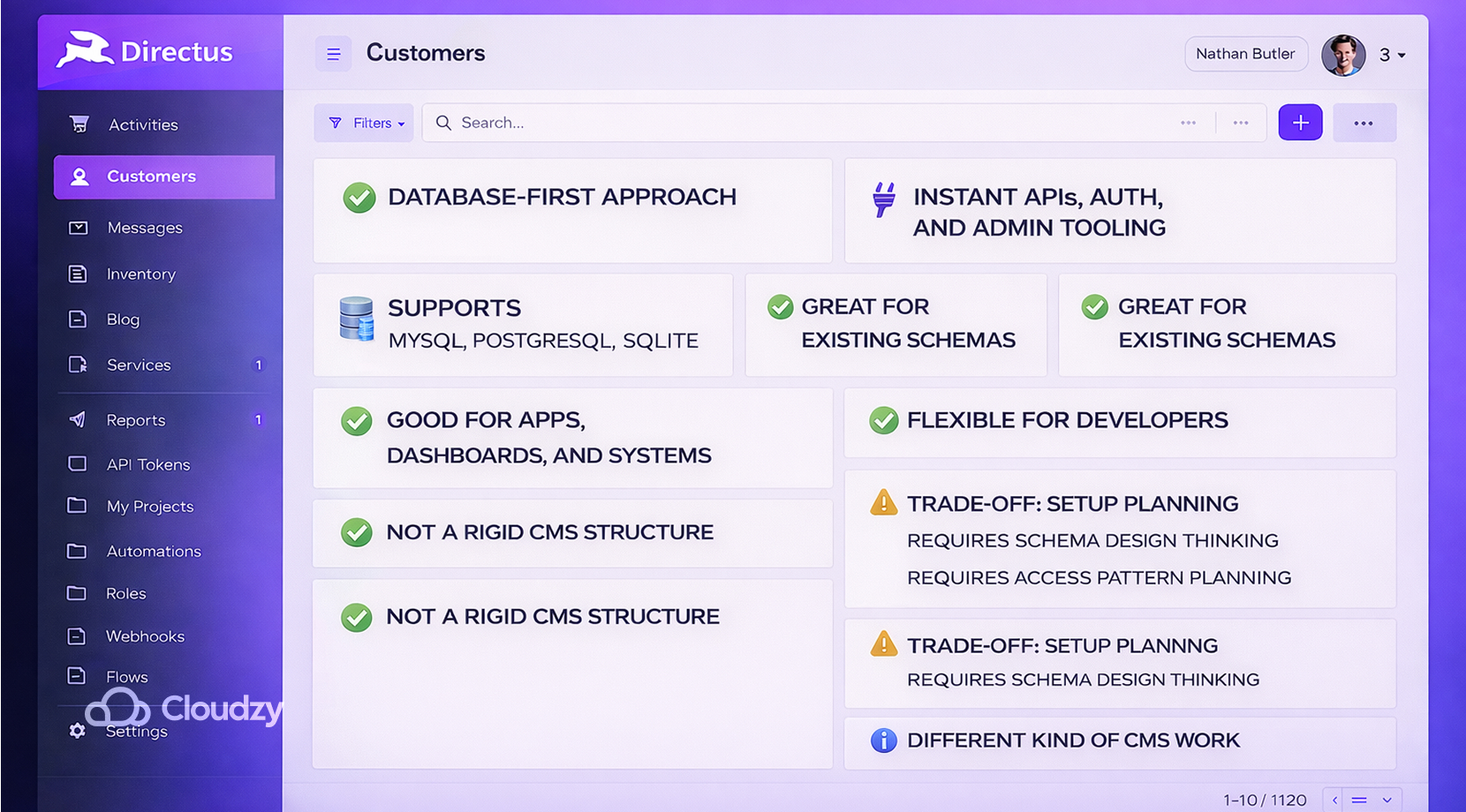The height and width of the screenshot is (812, 1466).
Task: Click the warning icon on Trade-off Setup Planning
Action: [883, 503]
